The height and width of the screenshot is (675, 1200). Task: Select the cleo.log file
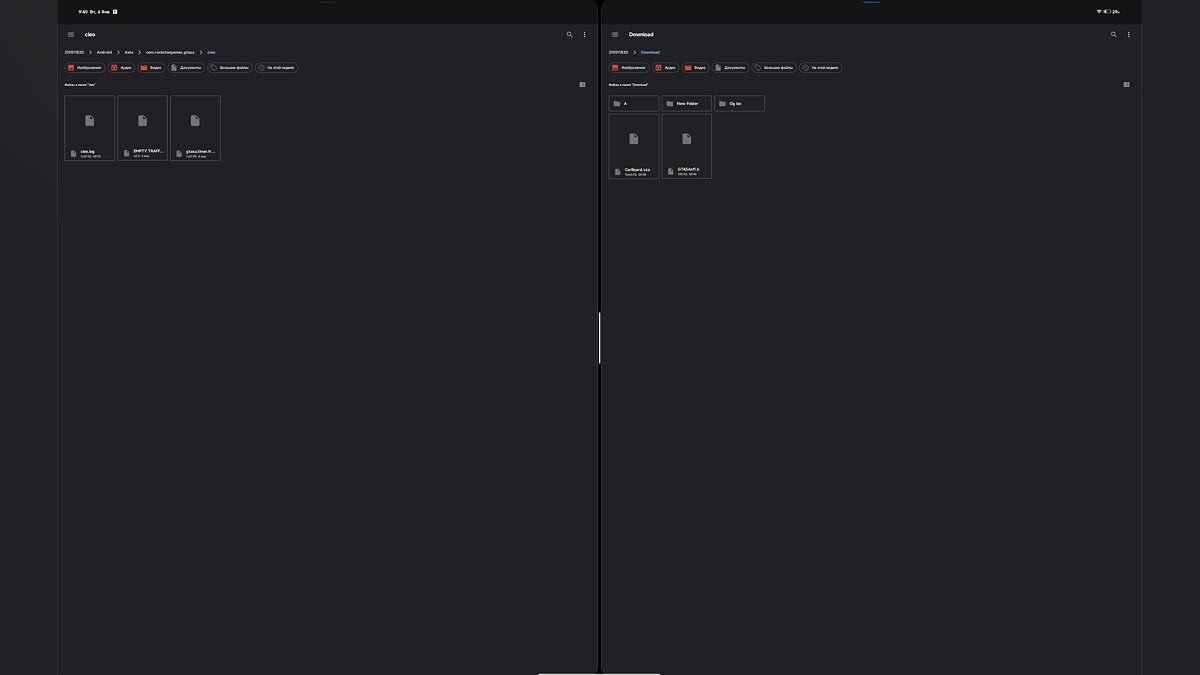(x=89, y=128)
